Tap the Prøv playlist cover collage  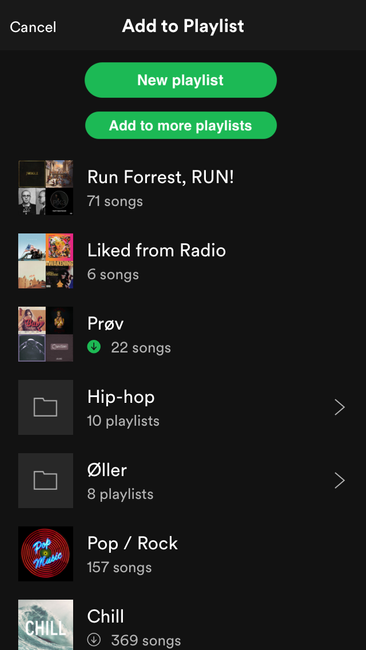point(46,334)
